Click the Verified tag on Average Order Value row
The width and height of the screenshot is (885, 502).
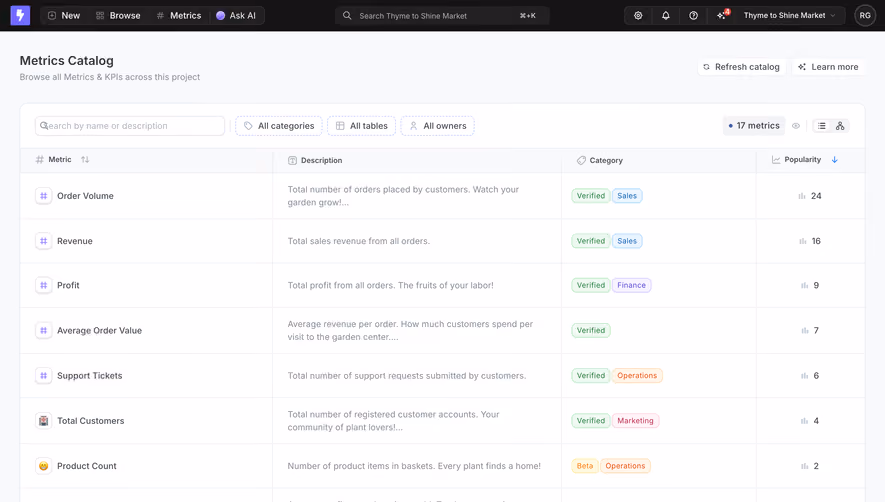click(x=591, y=330)
